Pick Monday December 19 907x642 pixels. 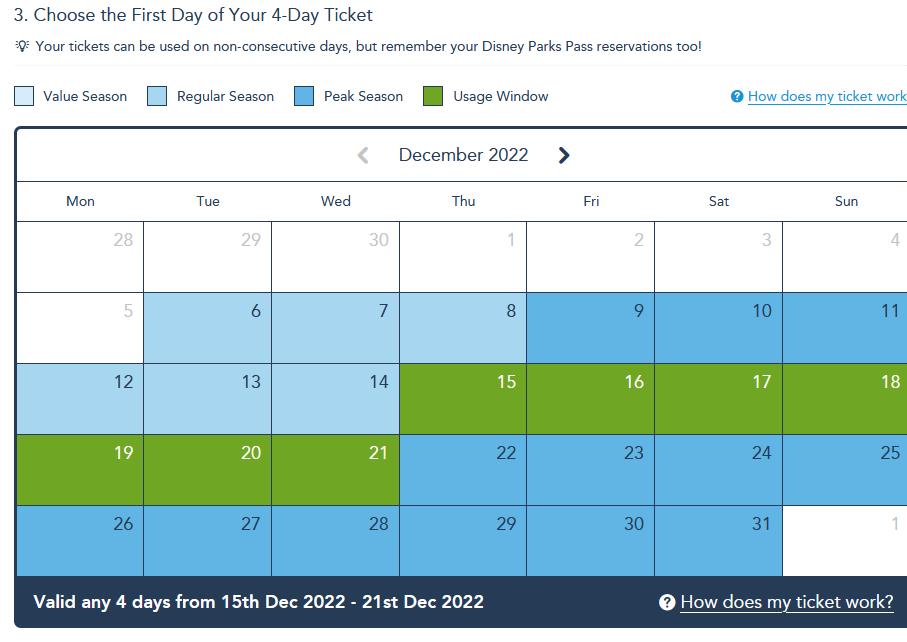tap(80, 470)
